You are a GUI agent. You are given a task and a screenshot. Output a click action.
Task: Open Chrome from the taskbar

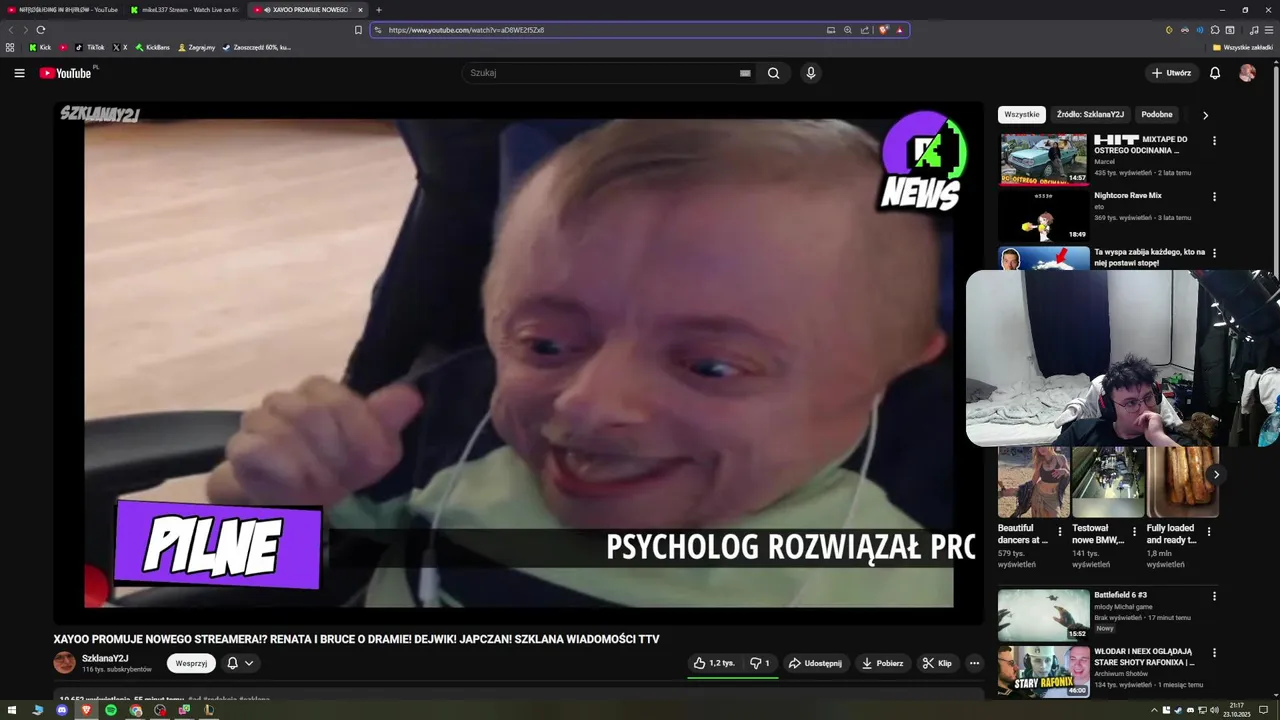click(x=136, y=710)
